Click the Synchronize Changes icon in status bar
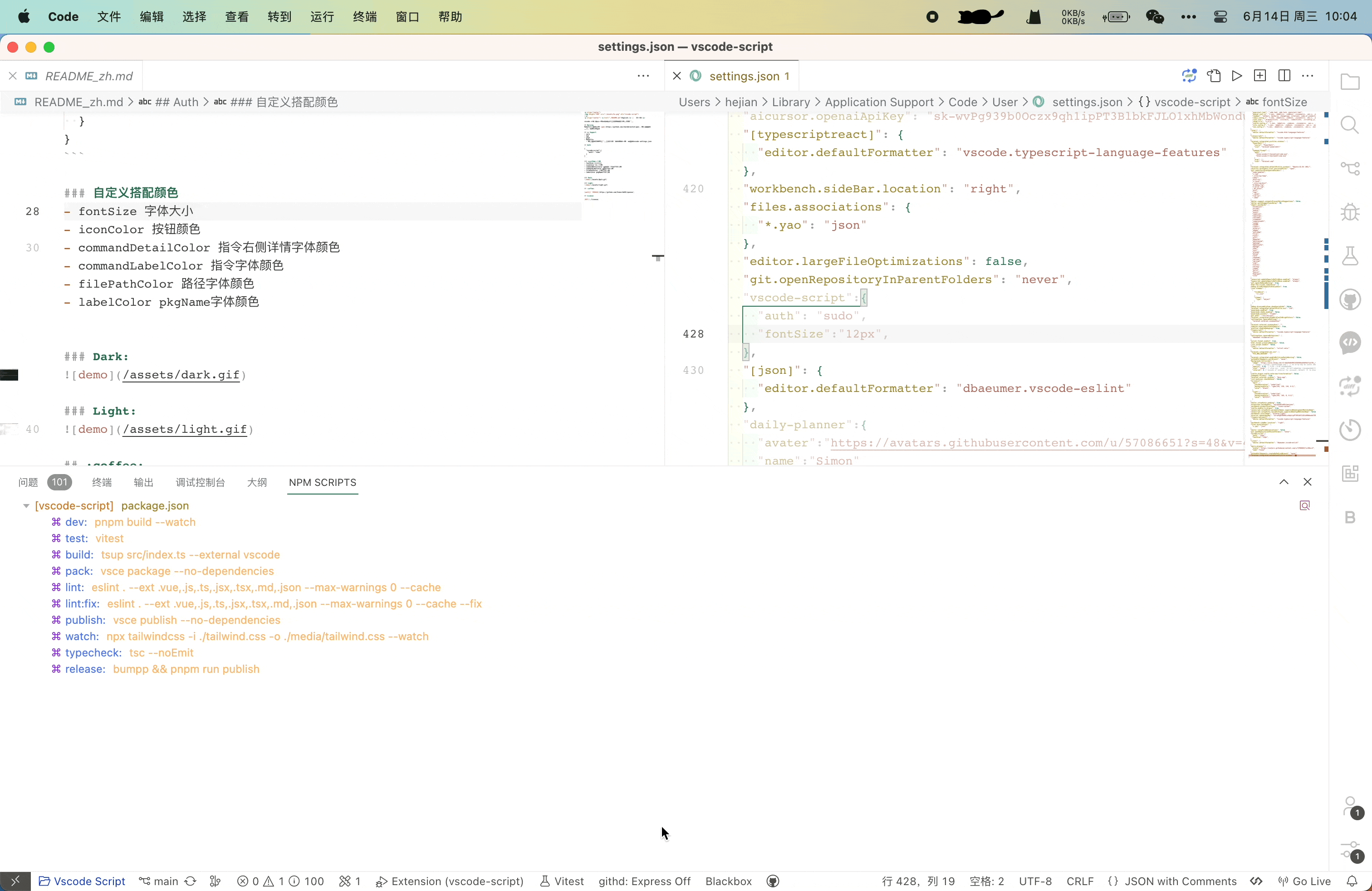 point(190,881)
